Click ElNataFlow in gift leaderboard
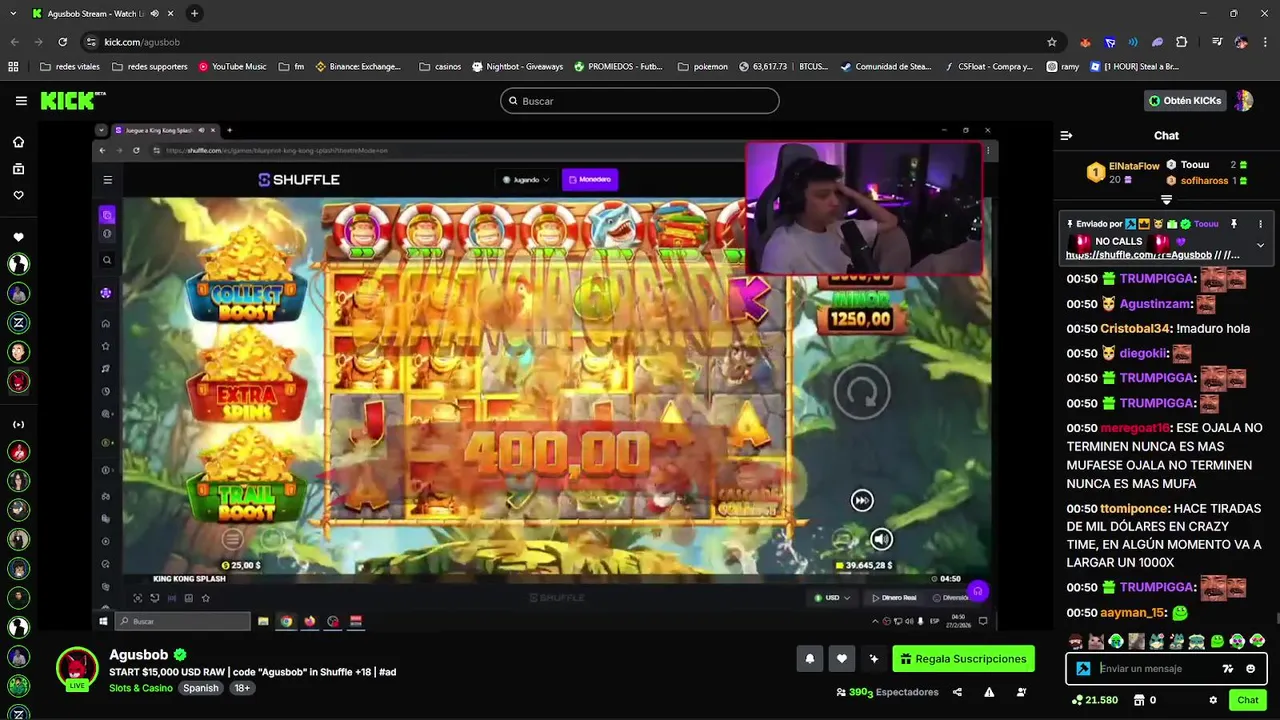1280x720 pixels. (1134, 166)
